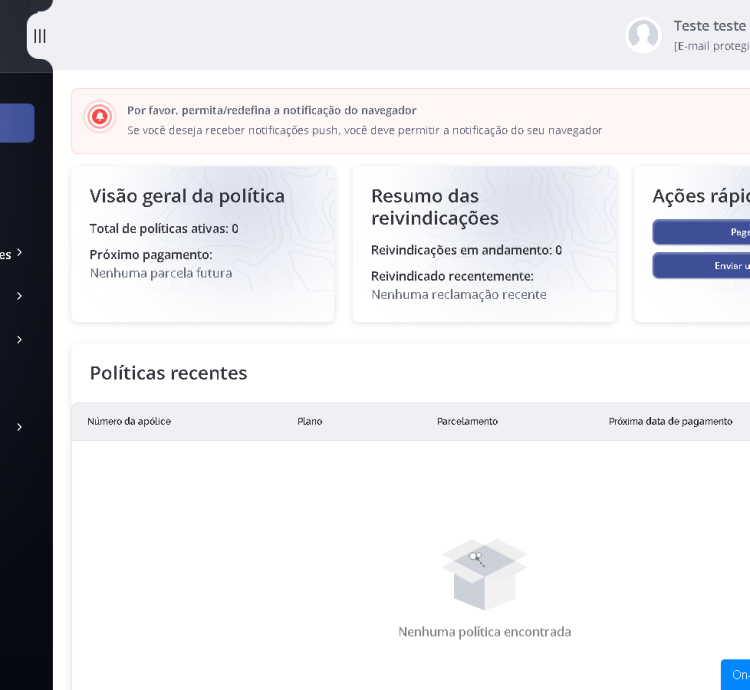Open the "Teste teste" user profile menu

tap(709, 27)
